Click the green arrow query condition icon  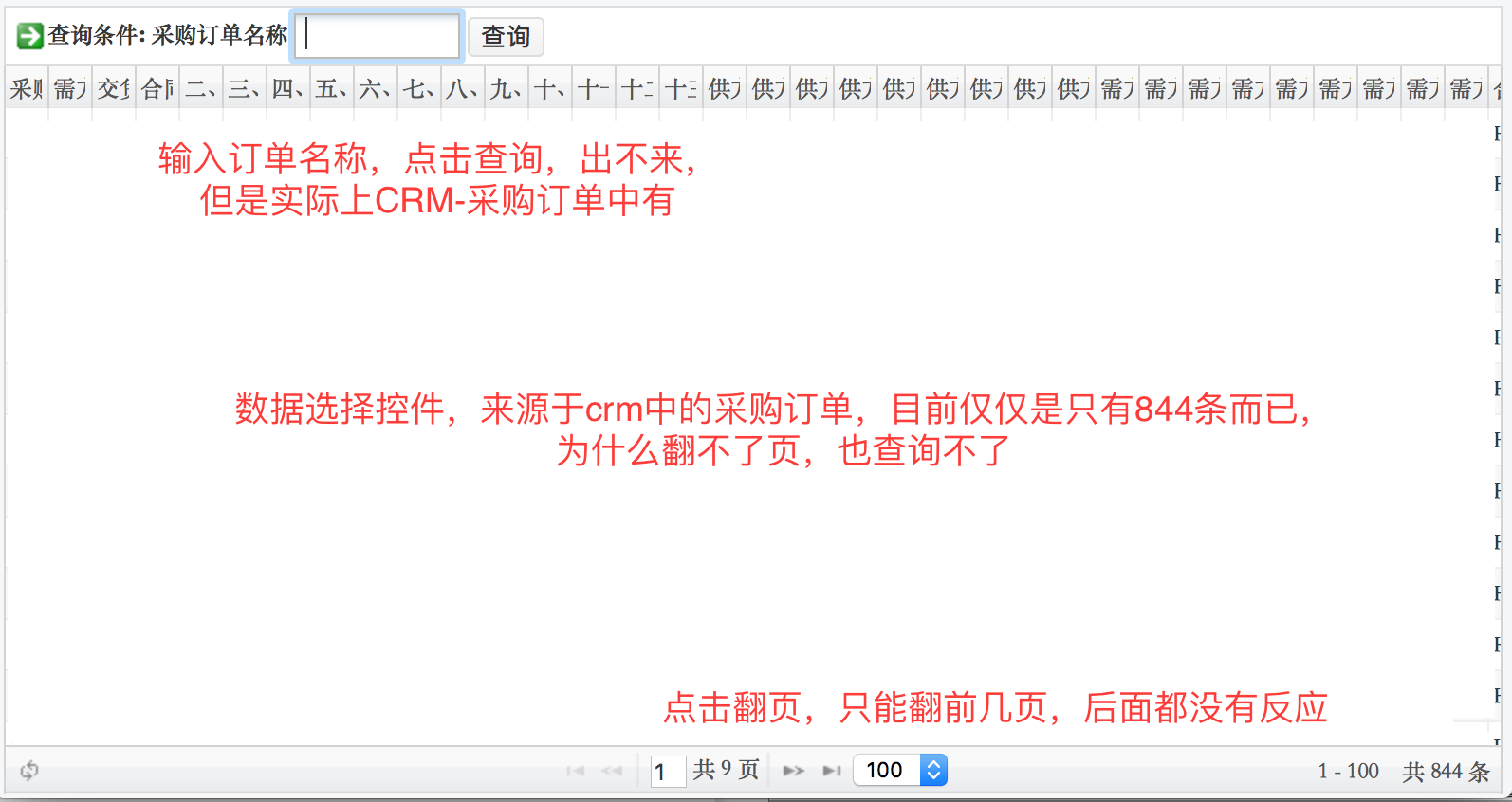[29, 36]
